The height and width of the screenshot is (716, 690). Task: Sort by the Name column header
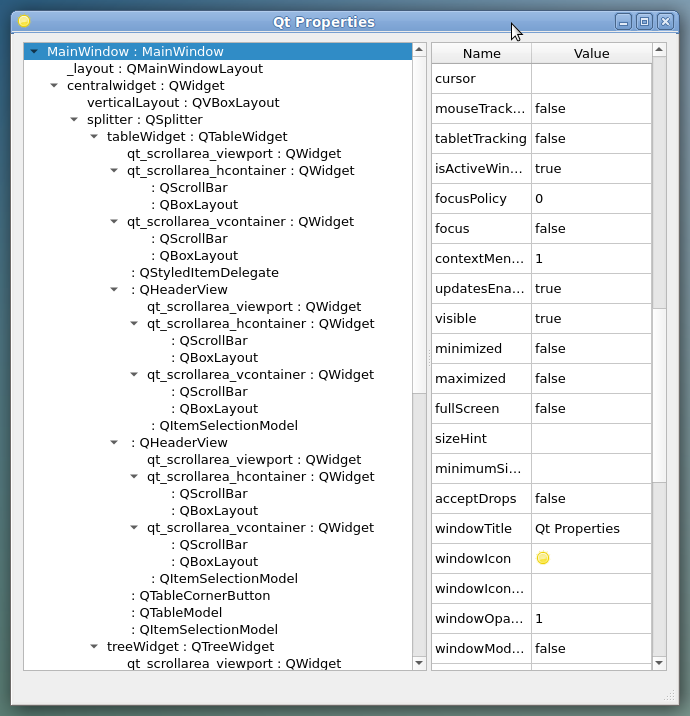click(x=481, y=53)
